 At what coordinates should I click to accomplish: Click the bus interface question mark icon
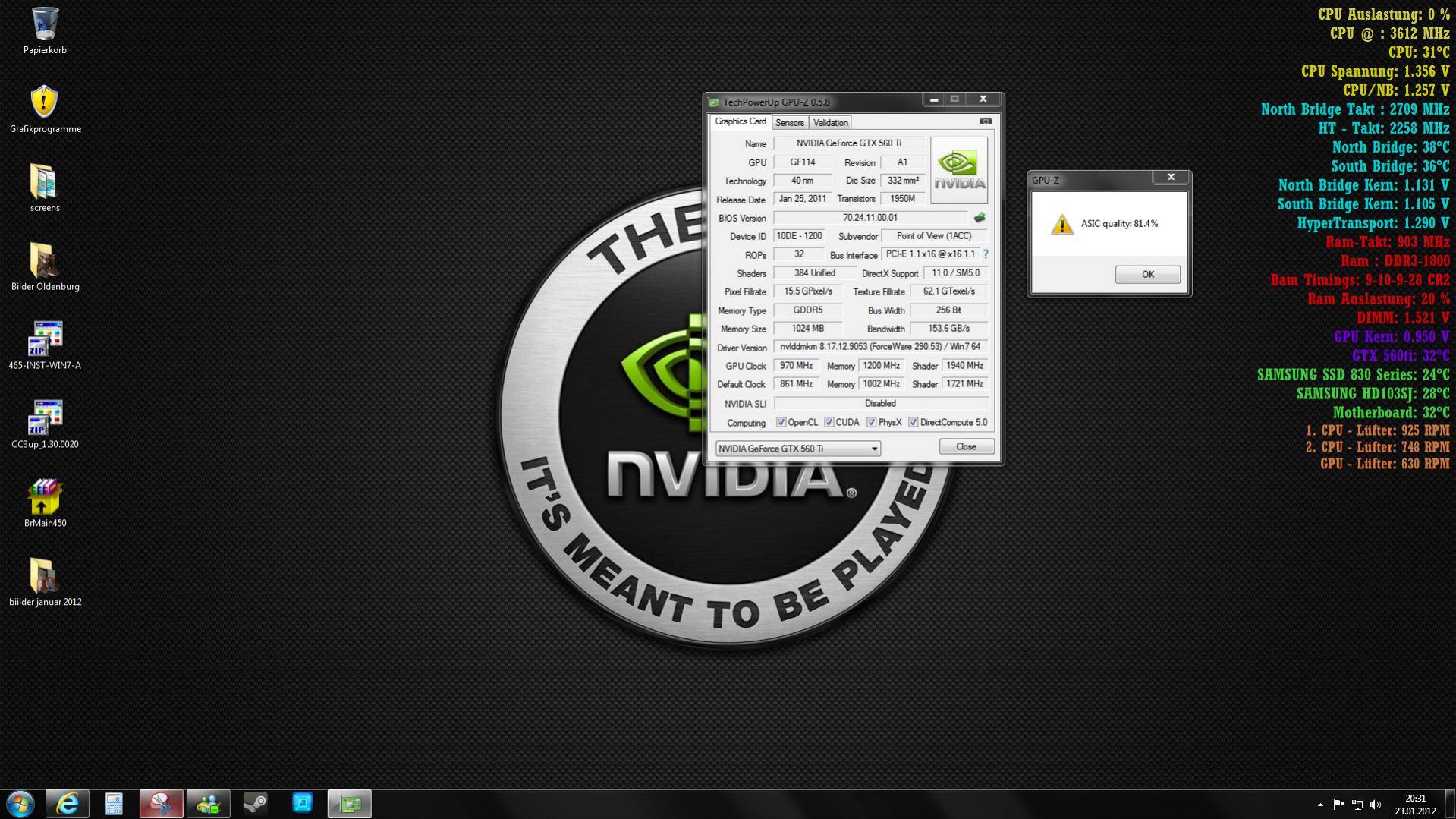tap(986, 254)
